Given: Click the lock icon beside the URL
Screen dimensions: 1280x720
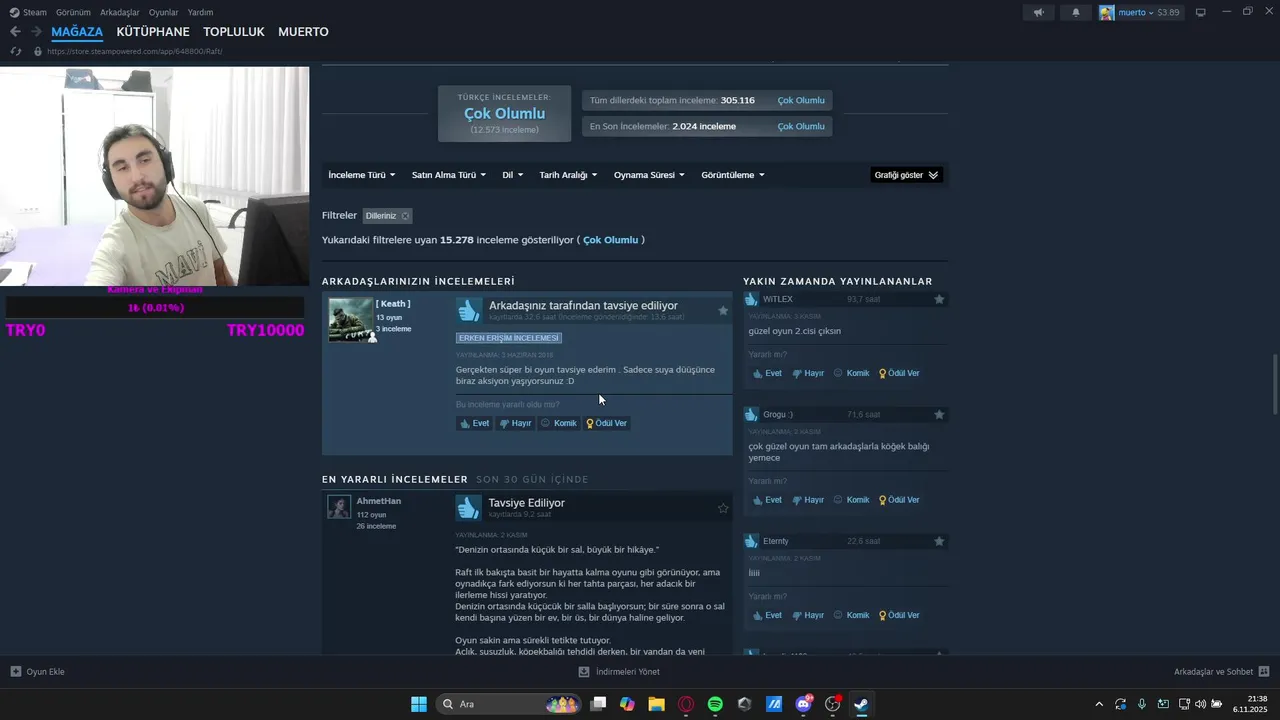Looking at the screenshot, I should click(x=38, y=51).
